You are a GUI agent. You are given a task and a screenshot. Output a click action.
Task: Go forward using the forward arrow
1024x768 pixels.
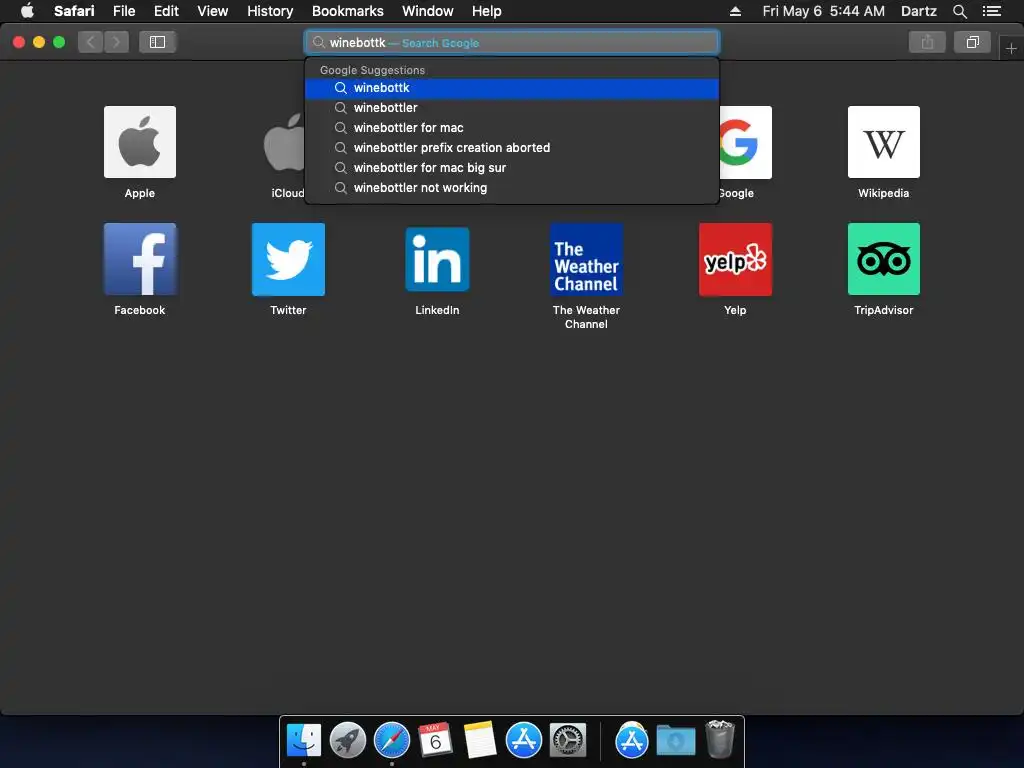pos(116,42)
